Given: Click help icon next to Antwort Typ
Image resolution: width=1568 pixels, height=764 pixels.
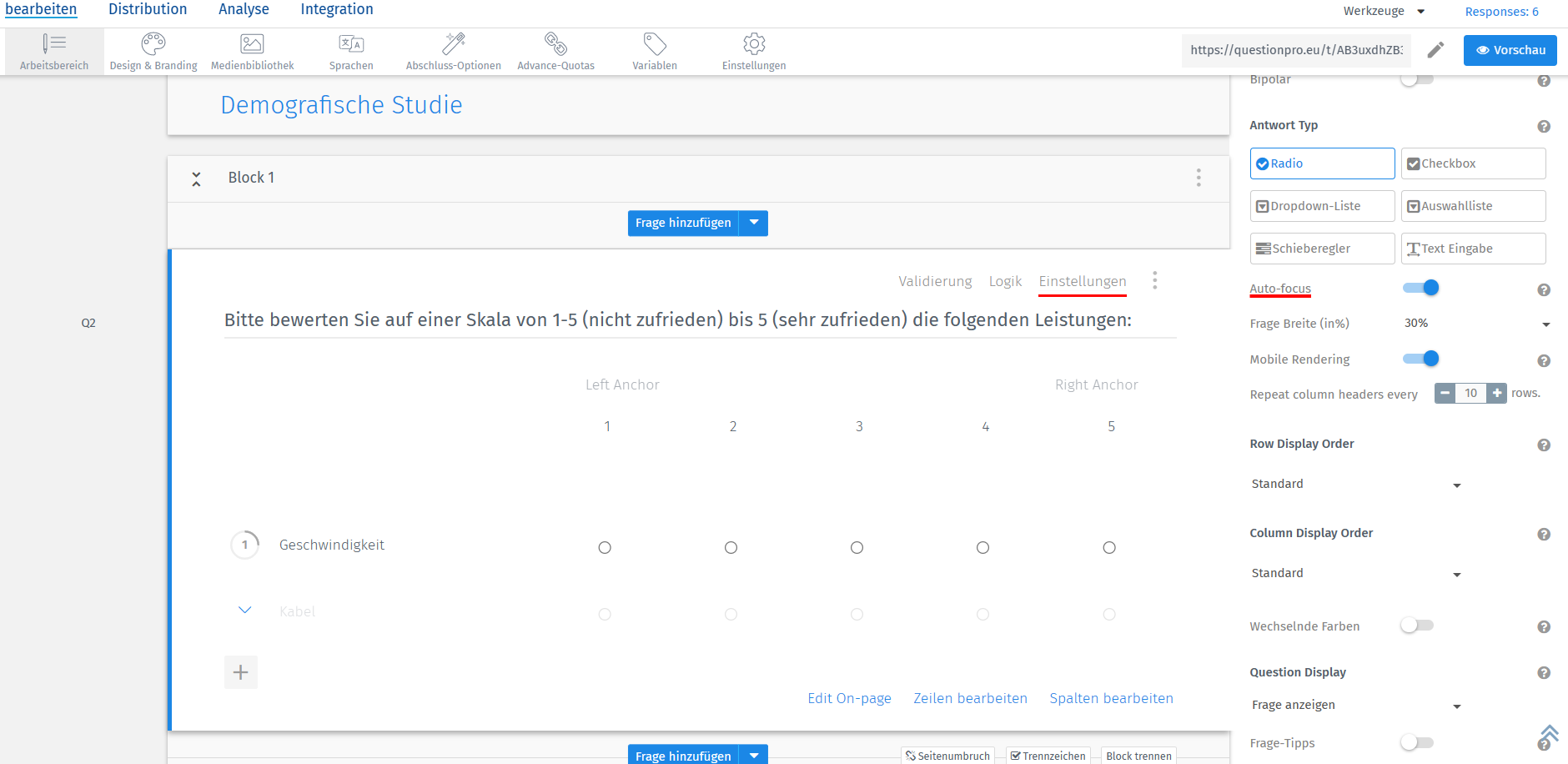Looking at the screenshot, I should coord(1544,127).
